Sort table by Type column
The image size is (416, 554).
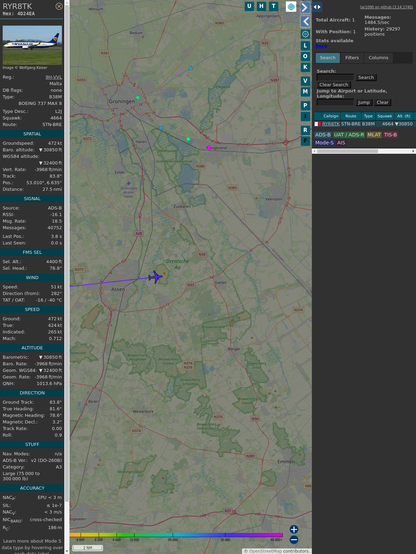(x=368, y=116)
